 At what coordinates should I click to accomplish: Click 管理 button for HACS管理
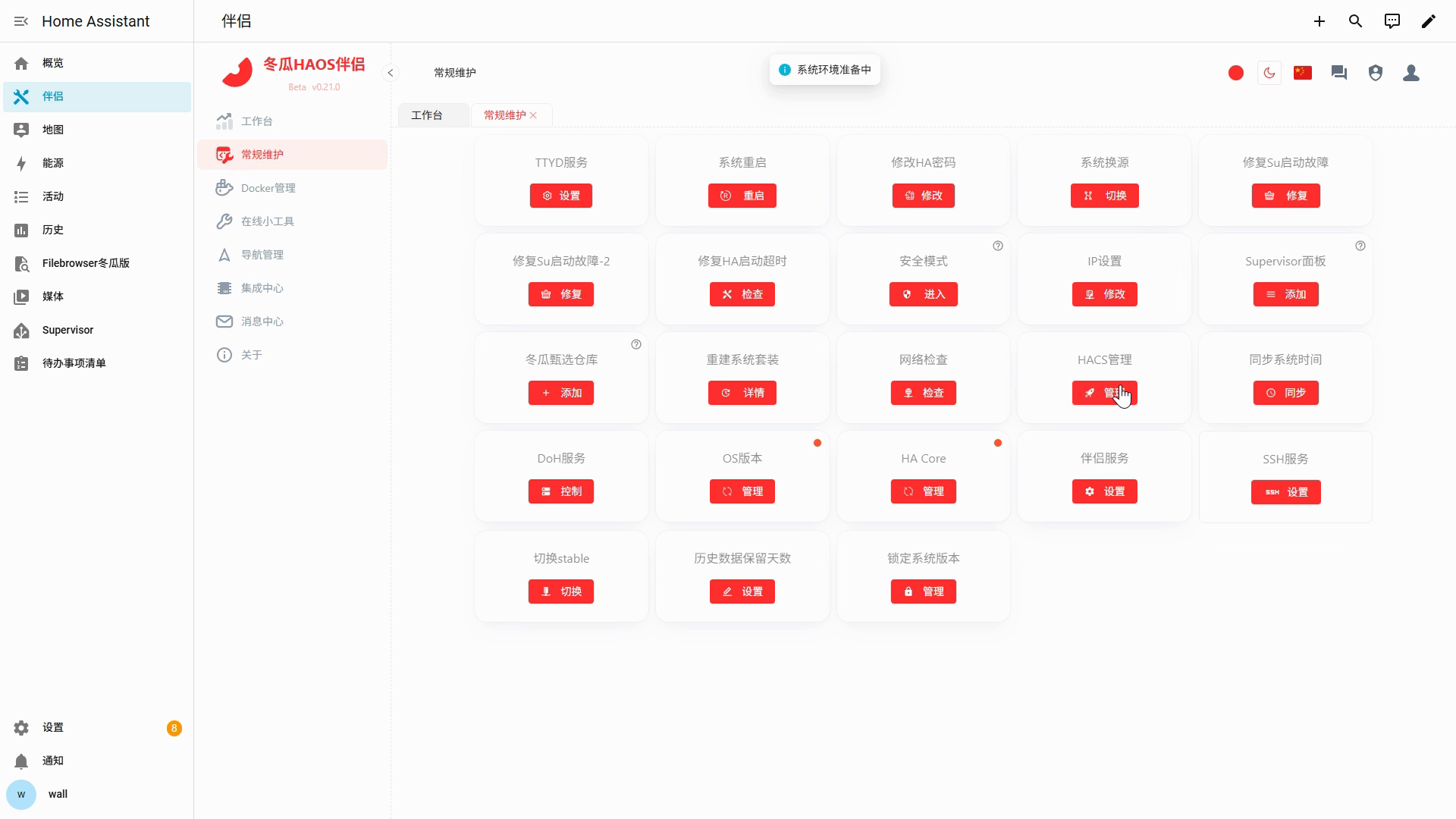(1105, 393)
